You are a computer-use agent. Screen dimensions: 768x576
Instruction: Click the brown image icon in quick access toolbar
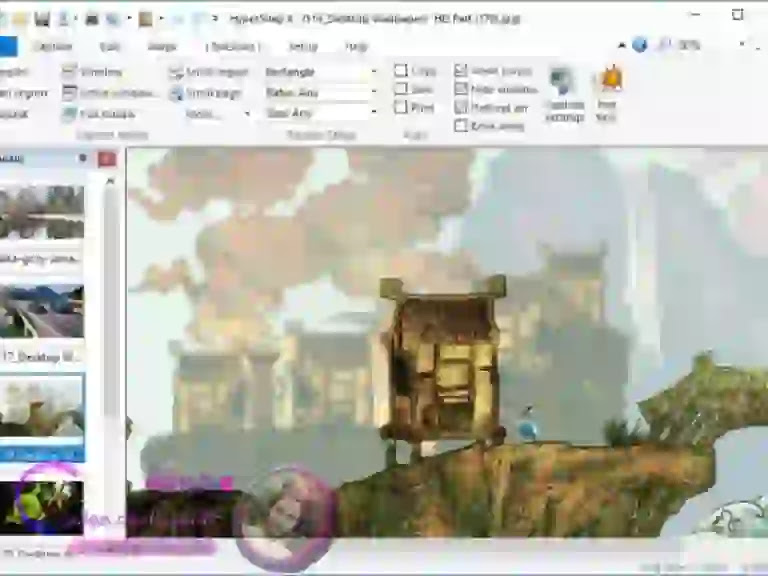pos(145,19)
